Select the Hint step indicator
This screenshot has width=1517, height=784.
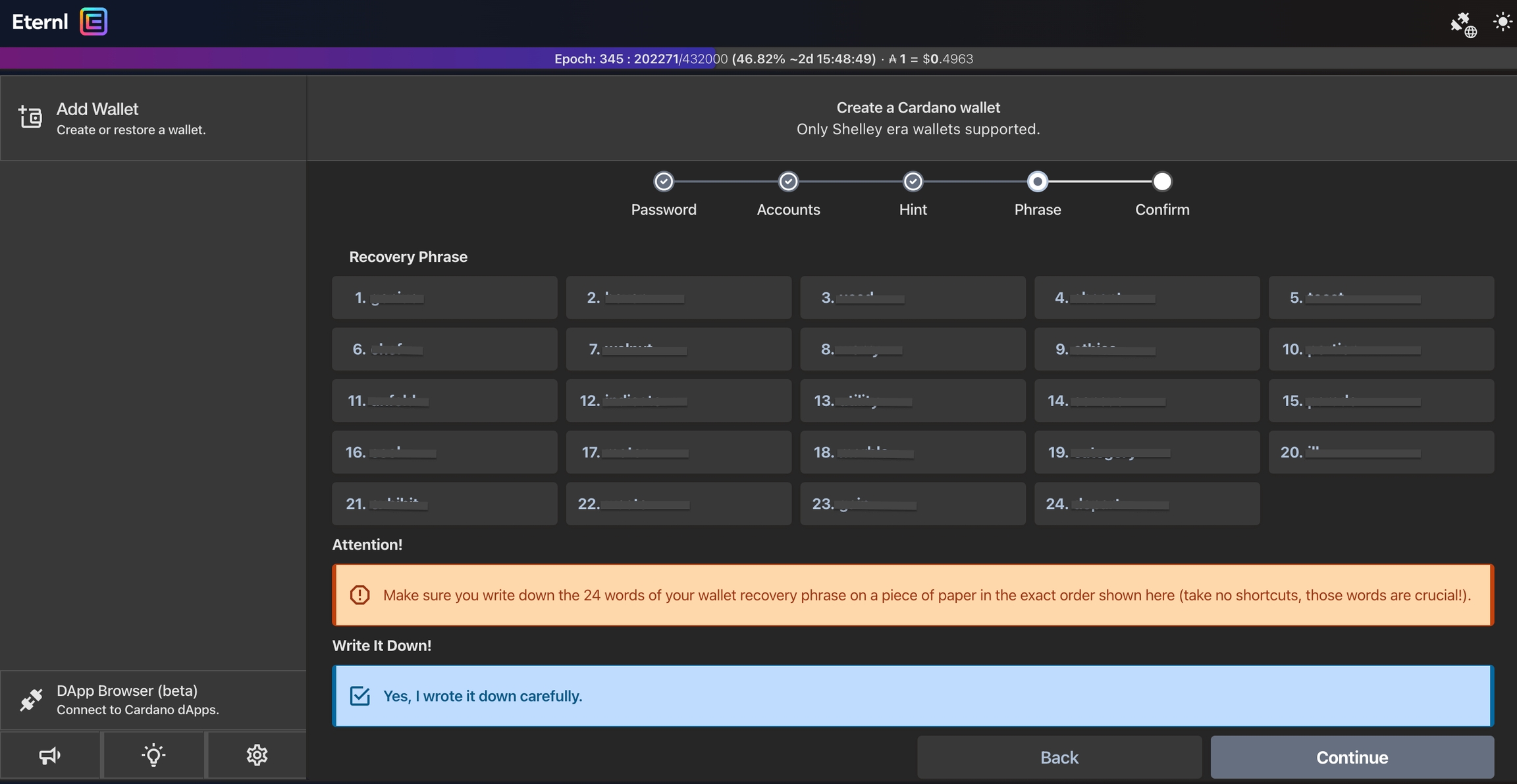click(913, 182)
